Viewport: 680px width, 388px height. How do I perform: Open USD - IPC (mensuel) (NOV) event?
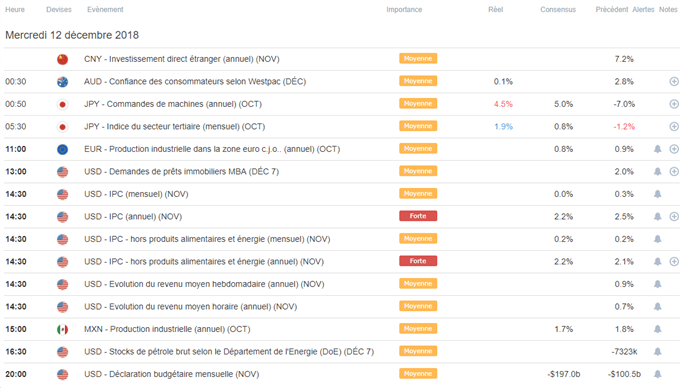(136, 194)
